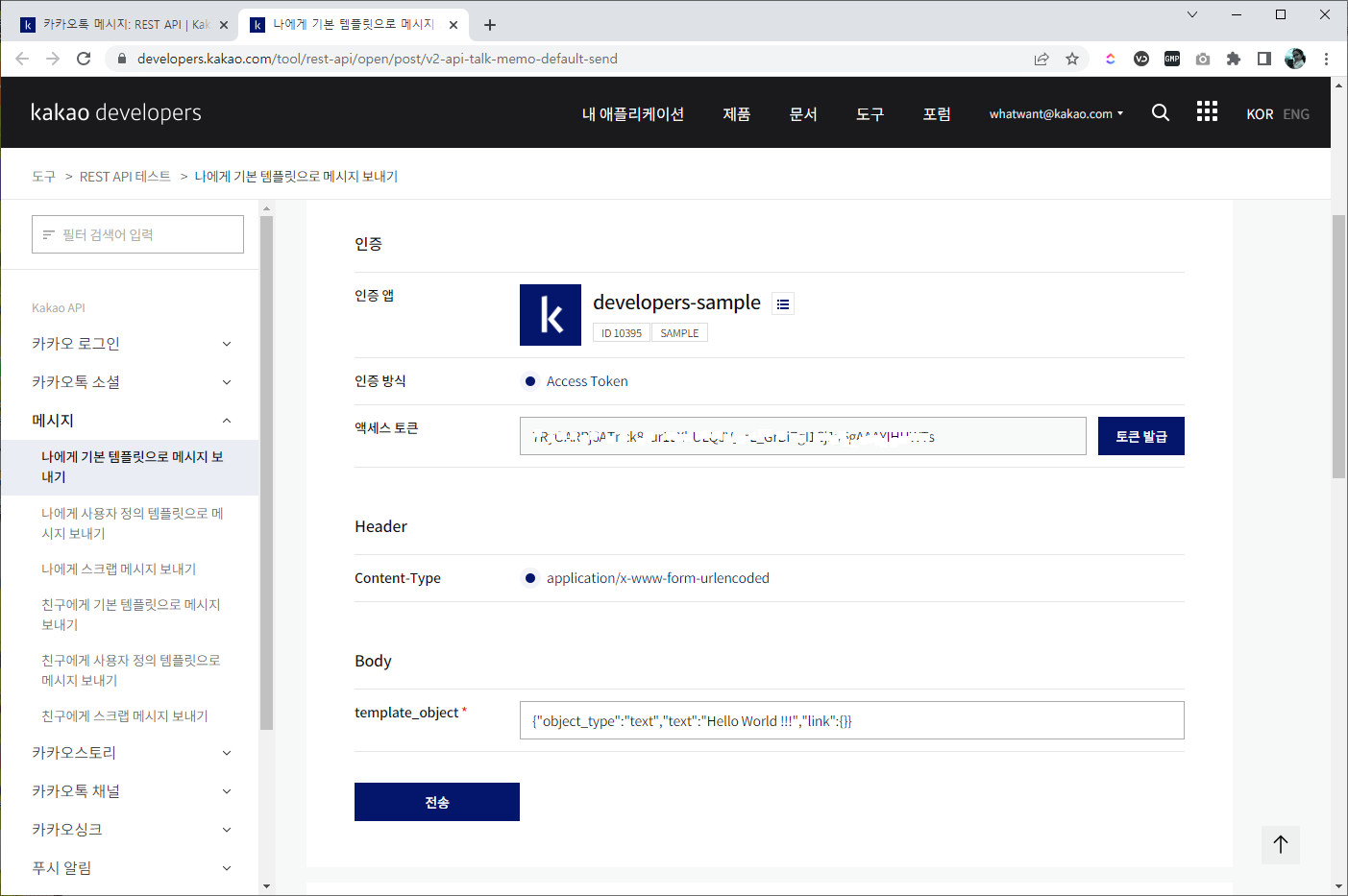
Task: Click the scroll-to-top arrow button
Action: click(1281, 844)
